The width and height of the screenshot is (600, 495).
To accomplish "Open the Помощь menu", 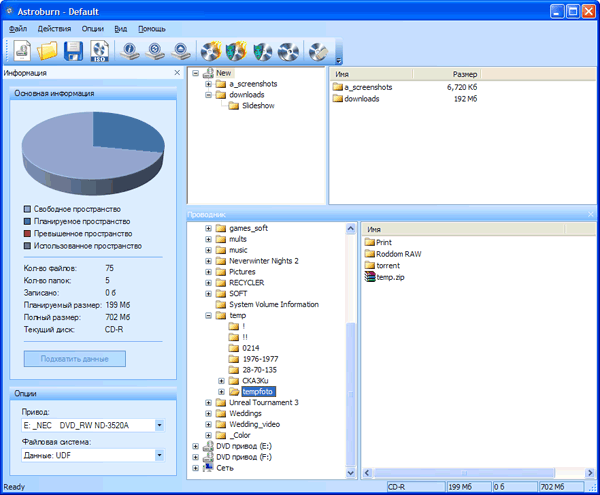I will (152, 29).
